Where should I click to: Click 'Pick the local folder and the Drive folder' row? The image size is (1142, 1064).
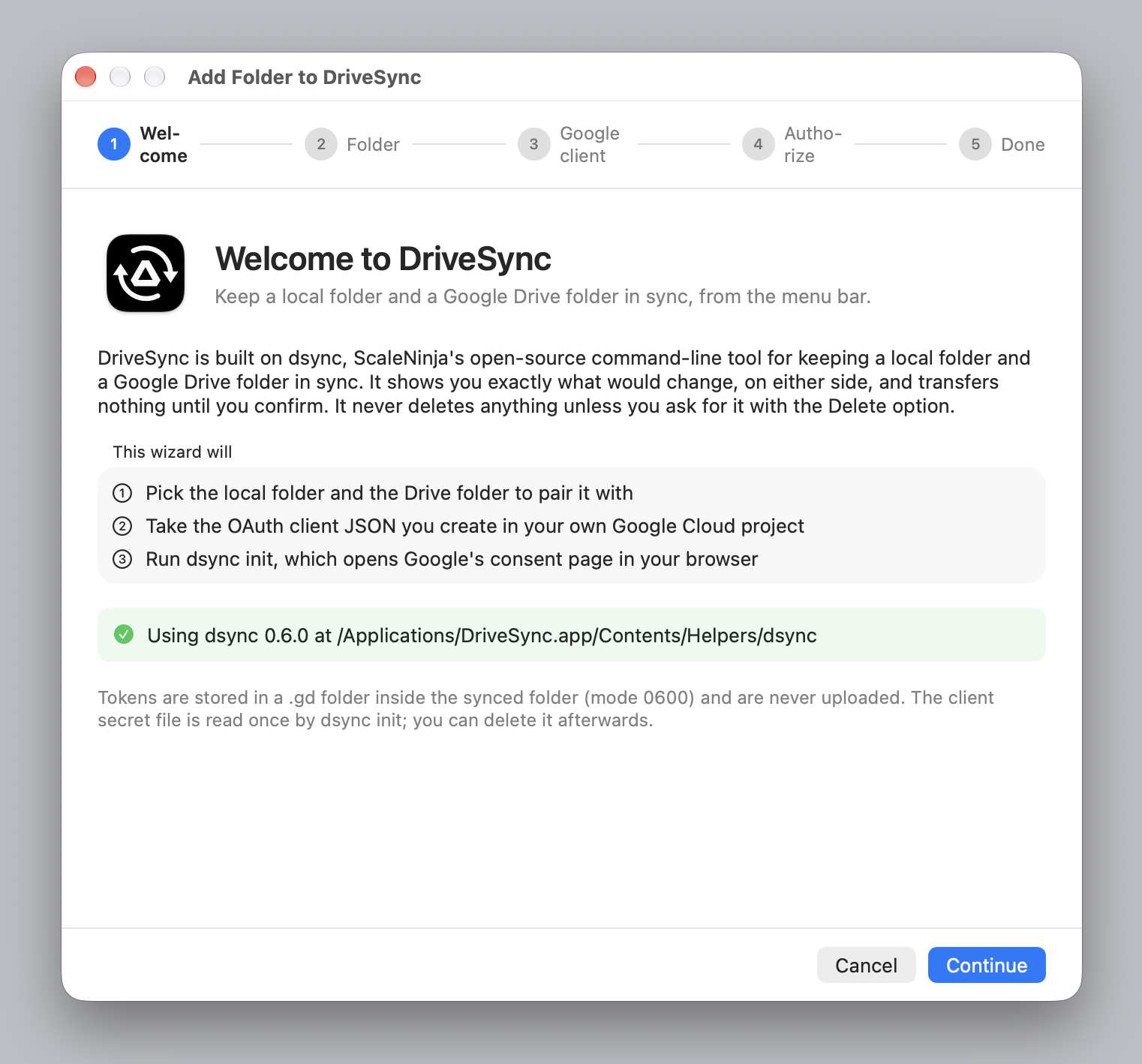coord(572,493)
